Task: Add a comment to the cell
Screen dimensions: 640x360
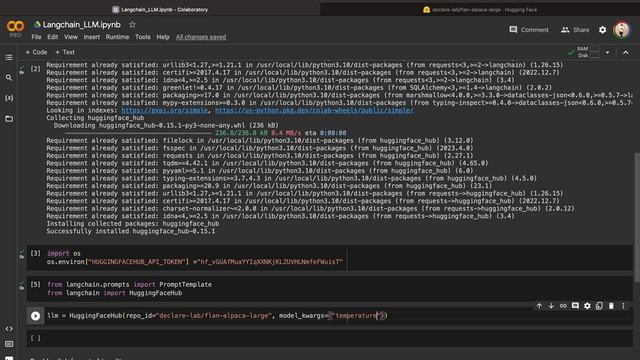Action: (x=575, y=306)
